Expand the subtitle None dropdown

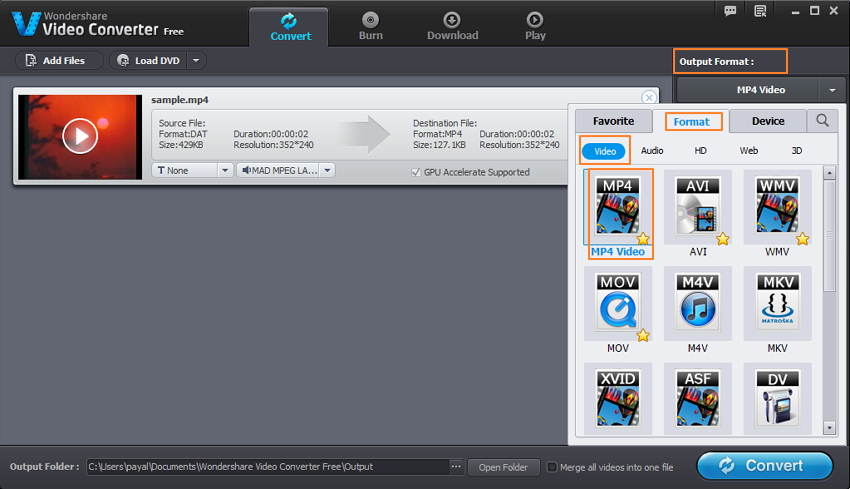point(225,170)
